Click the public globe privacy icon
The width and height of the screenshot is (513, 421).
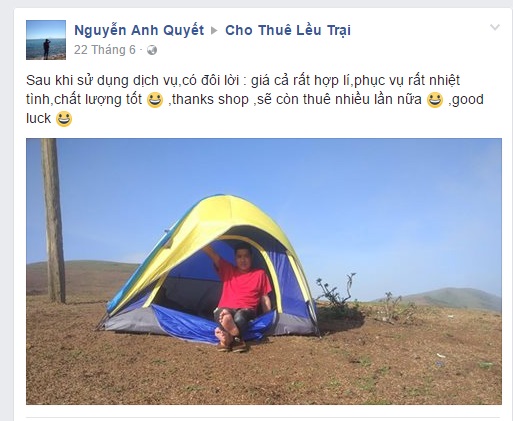(x=152, y=50)
